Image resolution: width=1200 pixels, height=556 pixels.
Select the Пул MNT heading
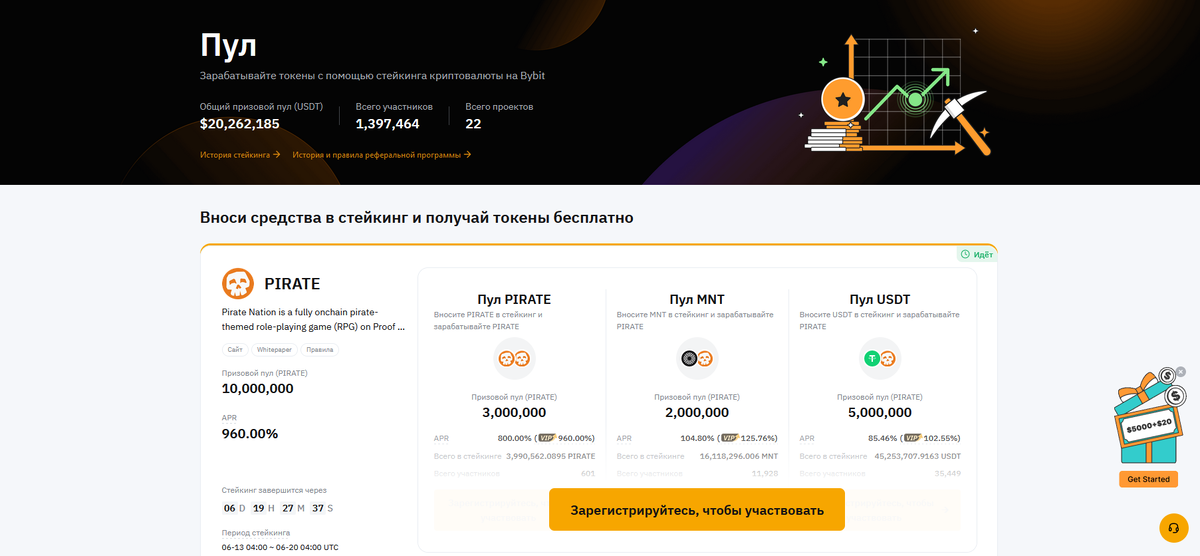click(697, 299)
